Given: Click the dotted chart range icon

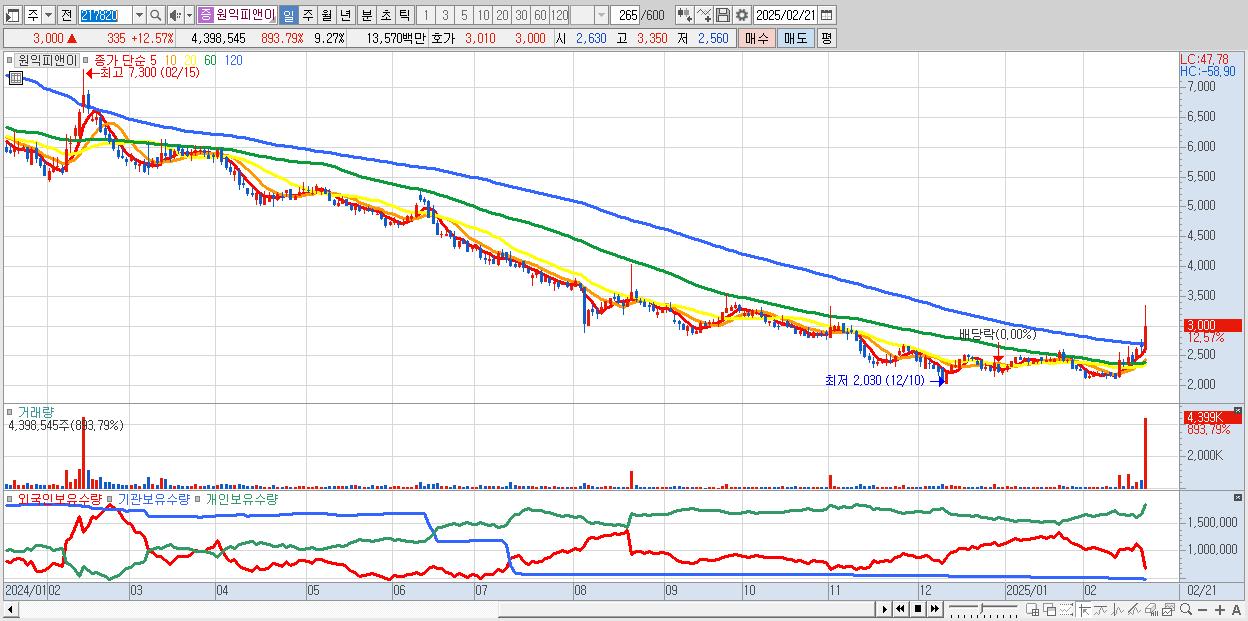Looking at the screenshot, I should [1066, 609].
